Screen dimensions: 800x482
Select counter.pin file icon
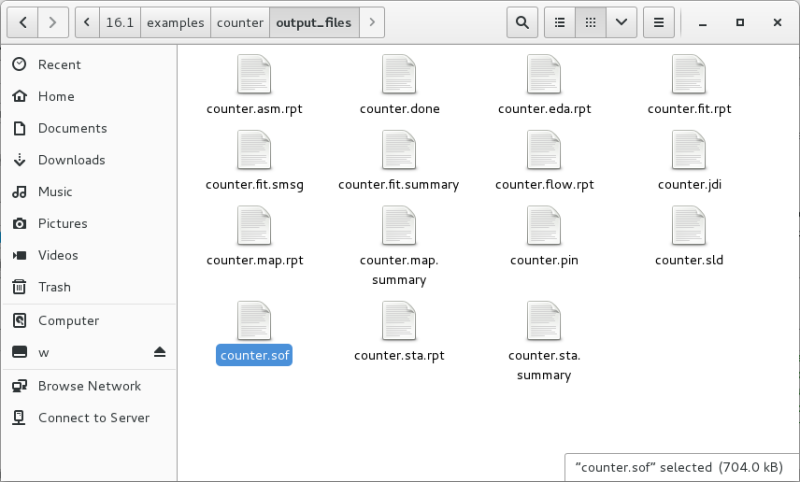544,225
